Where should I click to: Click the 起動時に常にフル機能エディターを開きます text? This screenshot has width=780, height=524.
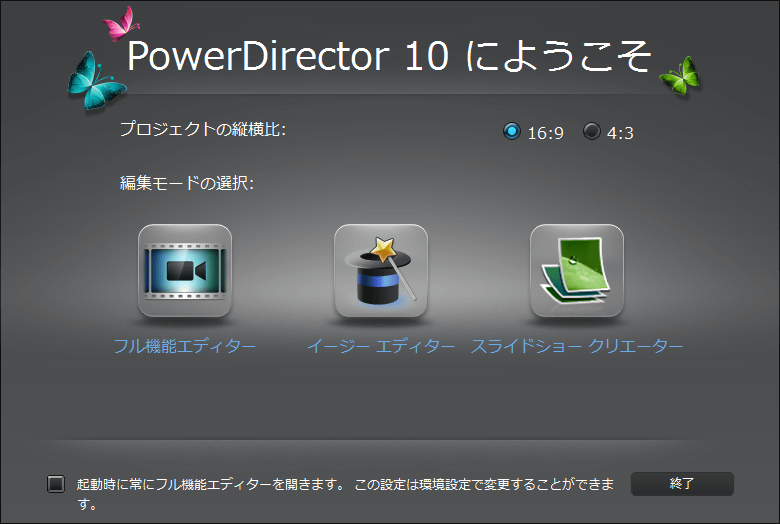pyautogui.click(x=210, y=484)
